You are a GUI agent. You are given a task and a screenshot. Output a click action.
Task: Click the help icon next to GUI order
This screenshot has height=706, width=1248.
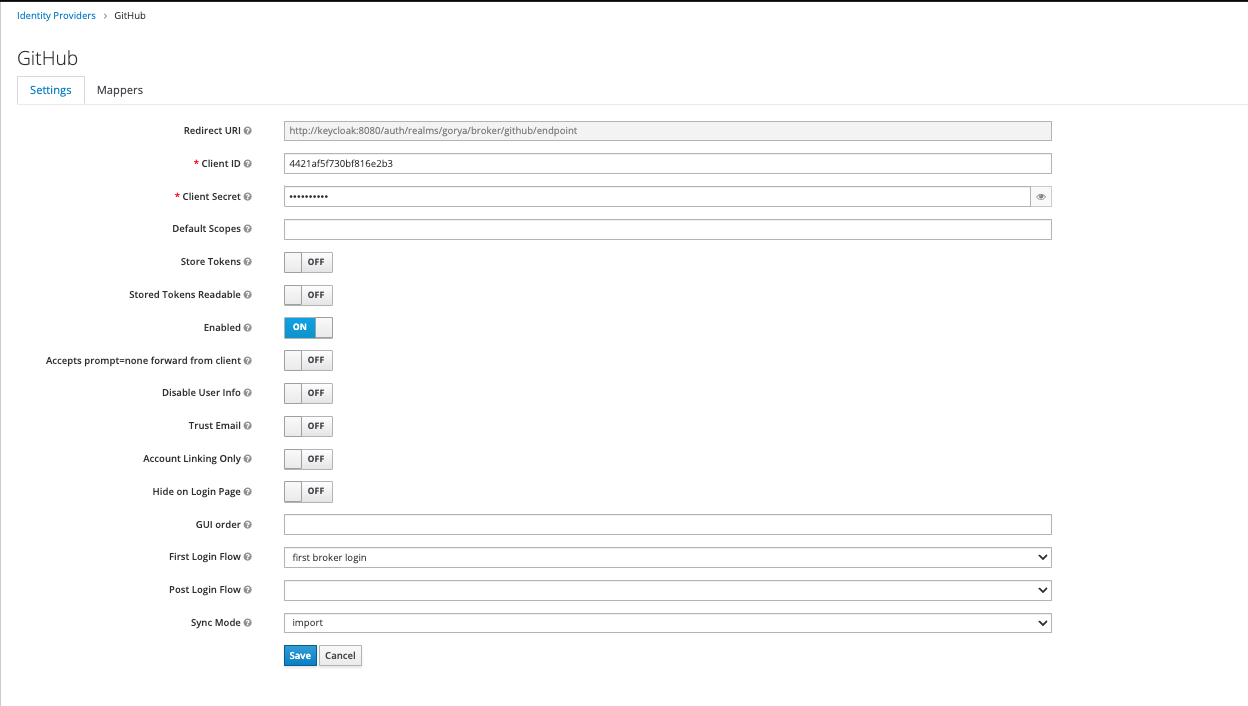tap(248, 525)
